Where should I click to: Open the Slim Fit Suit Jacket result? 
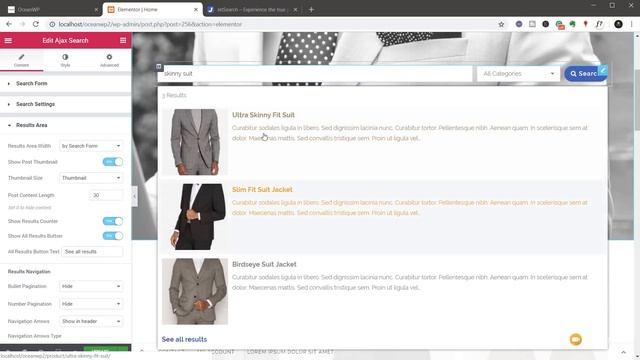(x=262, y=190)
